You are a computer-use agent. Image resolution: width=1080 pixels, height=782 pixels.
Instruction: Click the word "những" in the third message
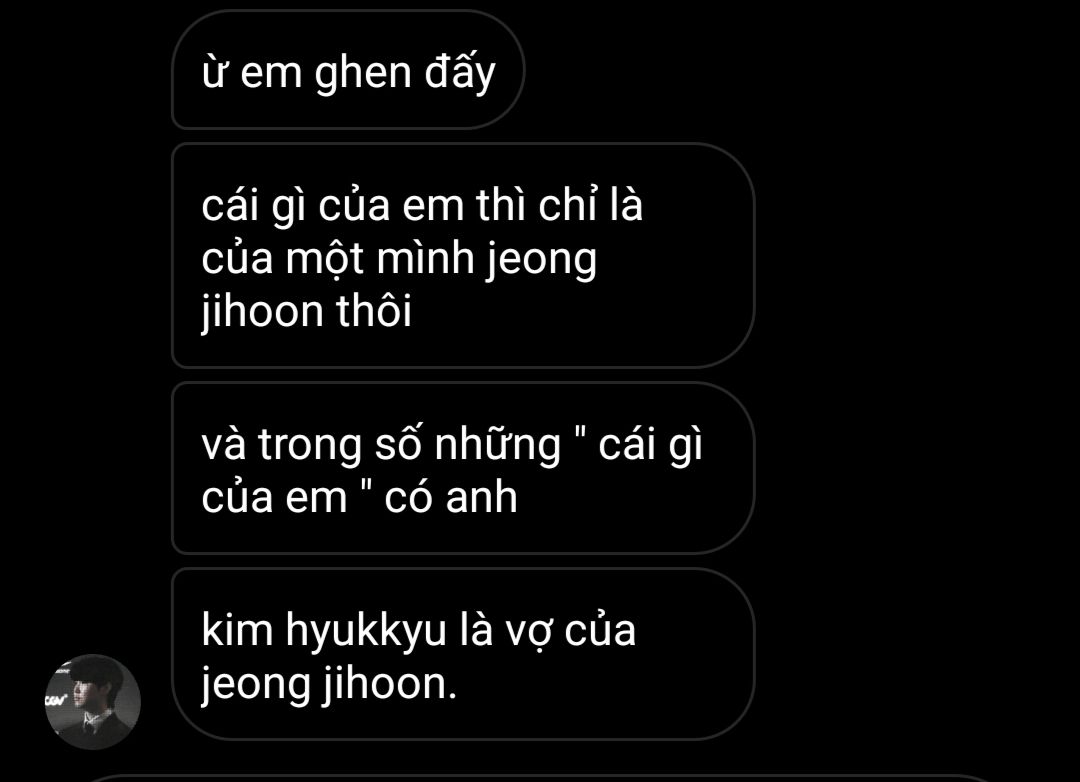pos(498,445)
